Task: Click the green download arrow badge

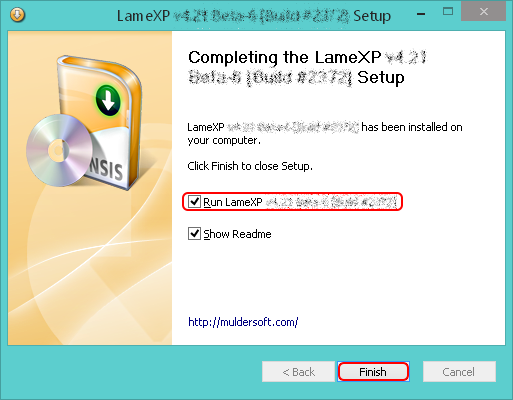Action: pyautogui.click(x=108, y=101)
